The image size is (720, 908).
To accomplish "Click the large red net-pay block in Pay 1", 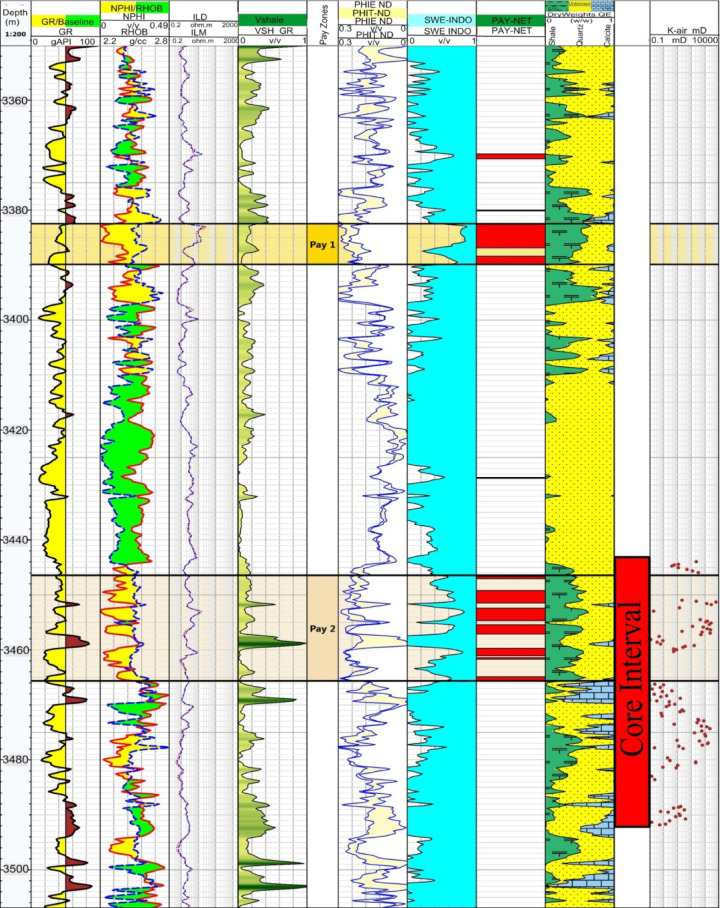I will pos(511,236).
